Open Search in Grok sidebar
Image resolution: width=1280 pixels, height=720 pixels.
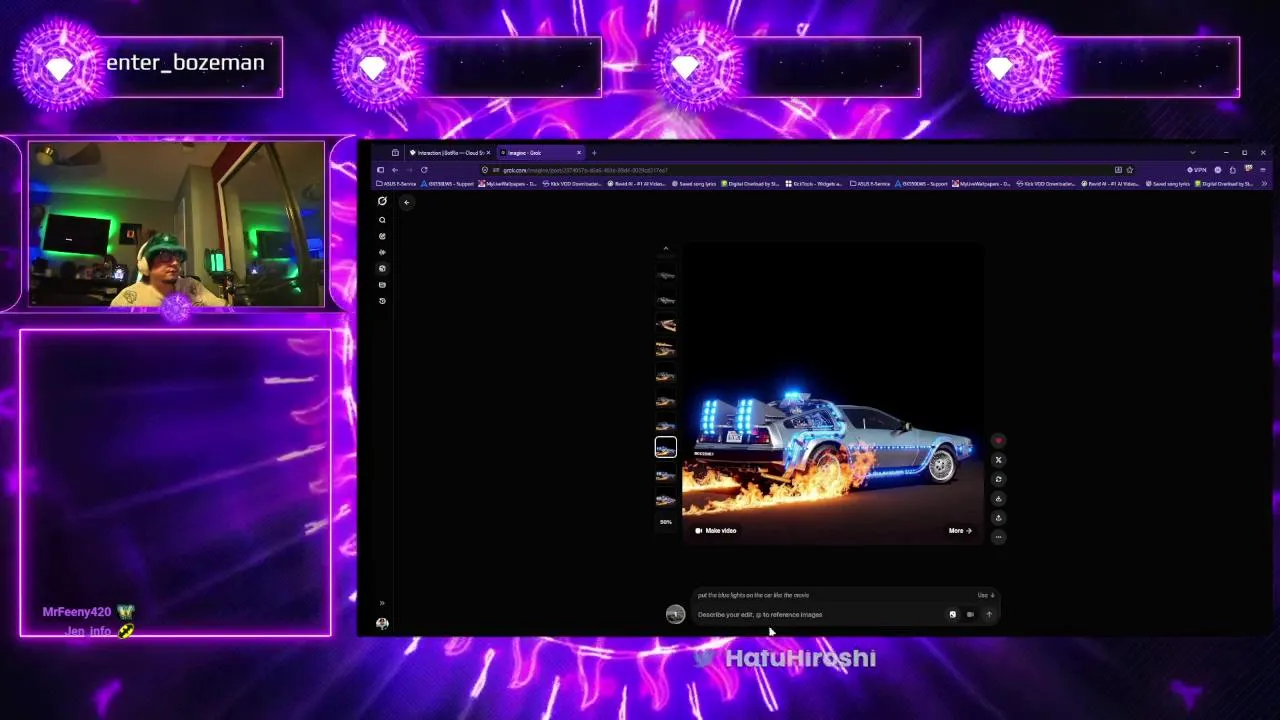[x=382, y=220]
